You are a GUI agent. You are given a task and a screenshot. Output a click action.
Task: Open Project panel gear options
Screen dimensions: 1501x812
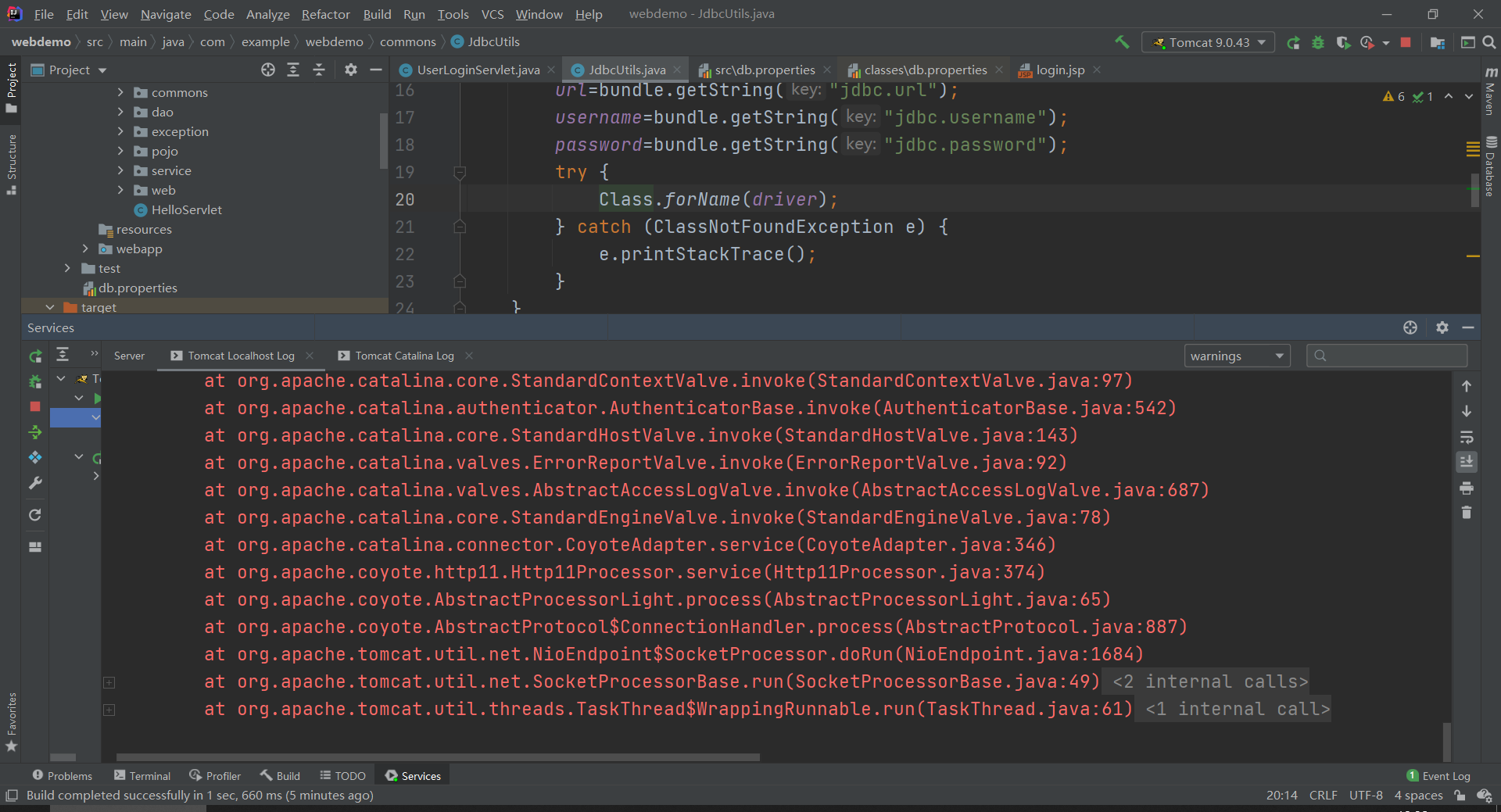point(351,70)
